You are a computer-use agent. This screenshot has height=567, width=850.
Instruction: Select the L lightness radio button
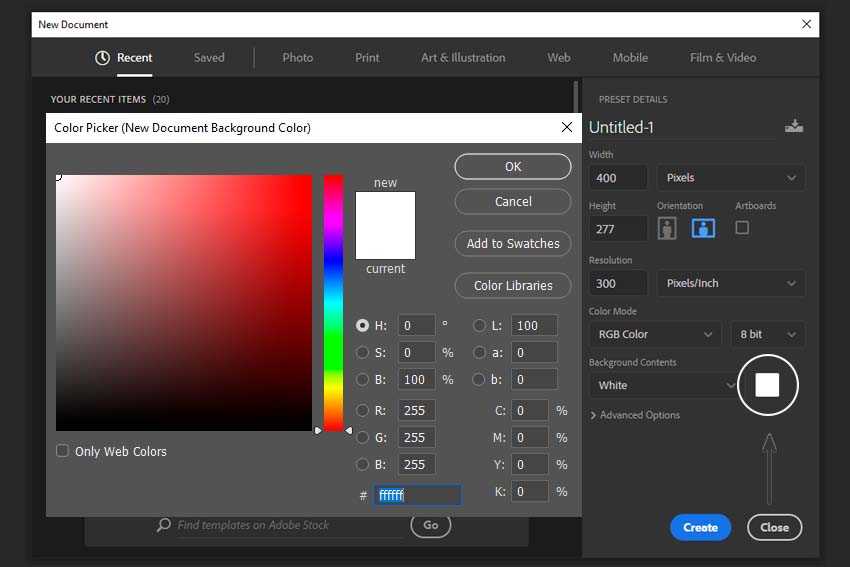click(479, 325)
